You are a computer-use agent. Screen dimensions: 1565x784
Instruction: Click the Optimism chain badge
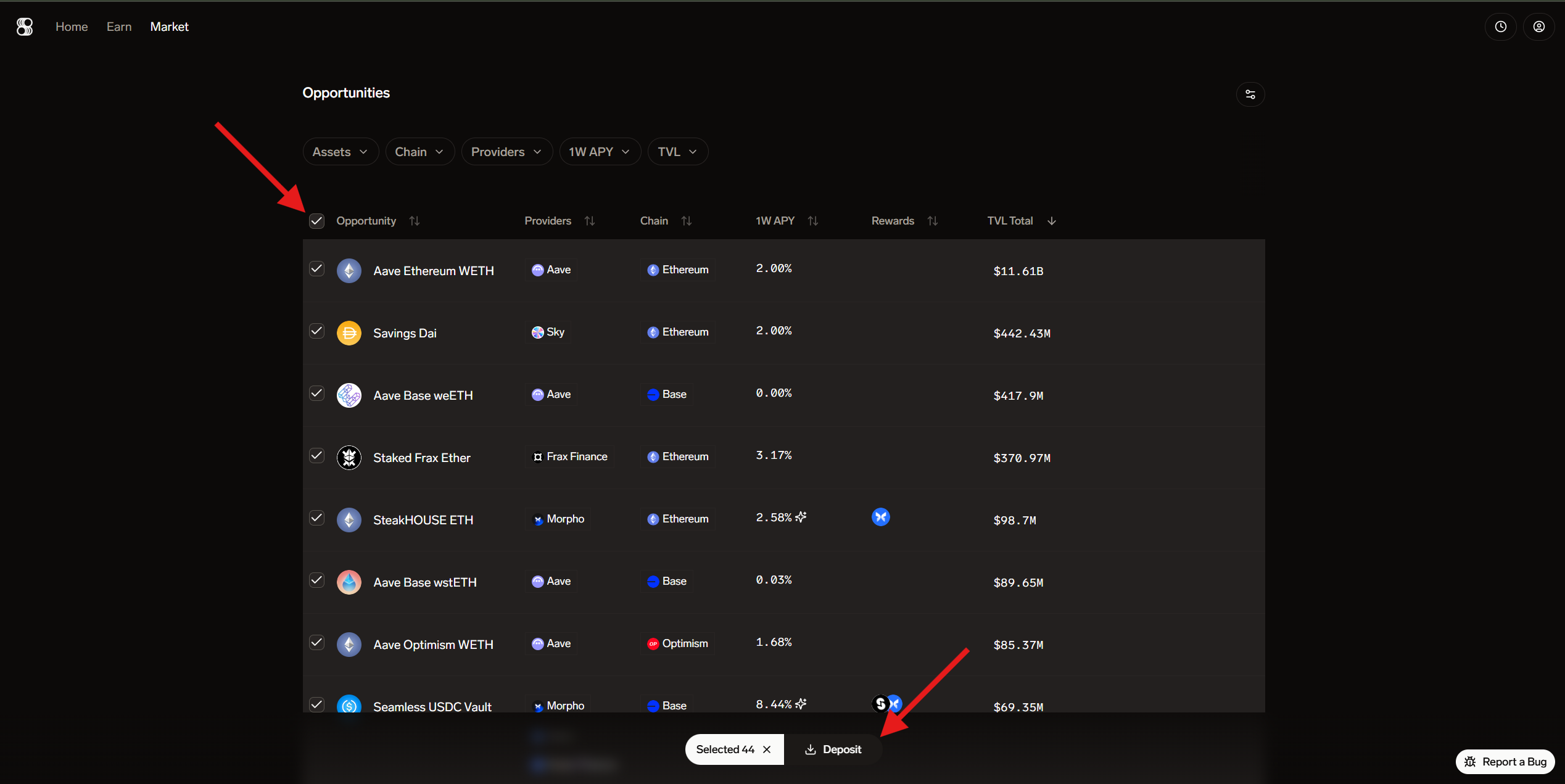[x=677, y=643]
